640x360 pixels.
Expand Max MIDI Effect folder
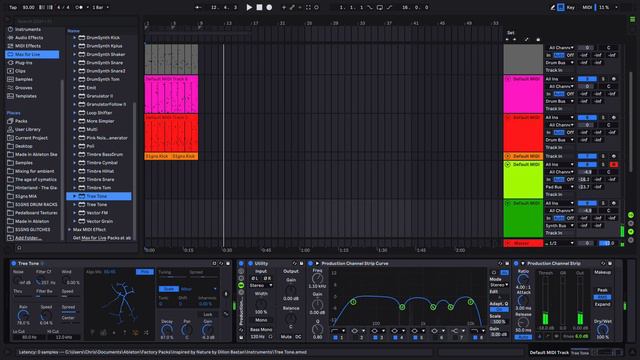click(x=69, y=230)
